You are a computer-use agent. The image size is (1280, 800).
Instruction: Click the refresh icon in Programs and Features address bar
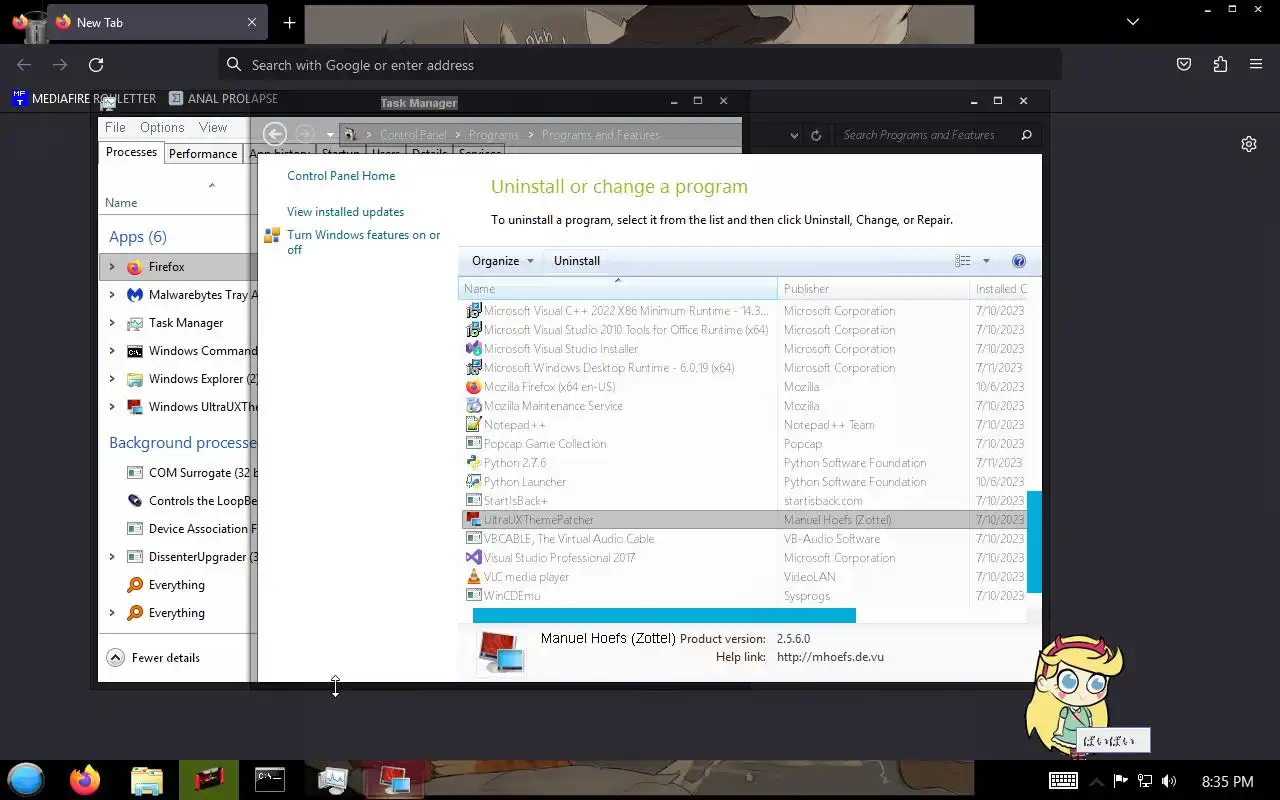816,135
